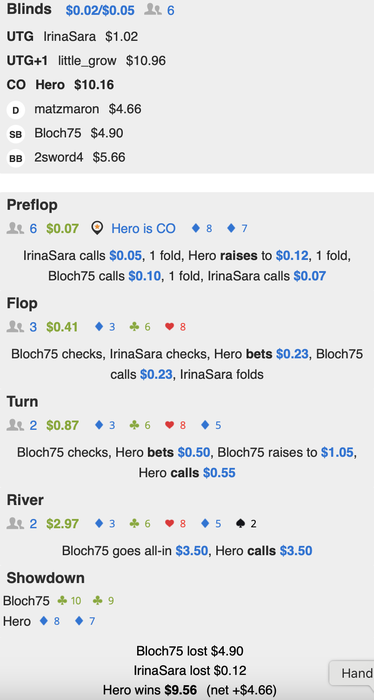Viewport: 374px width, 700px height.
Task: Click the river pot amount $2.97
Action: pyautogui.click(x=62, y=523)
